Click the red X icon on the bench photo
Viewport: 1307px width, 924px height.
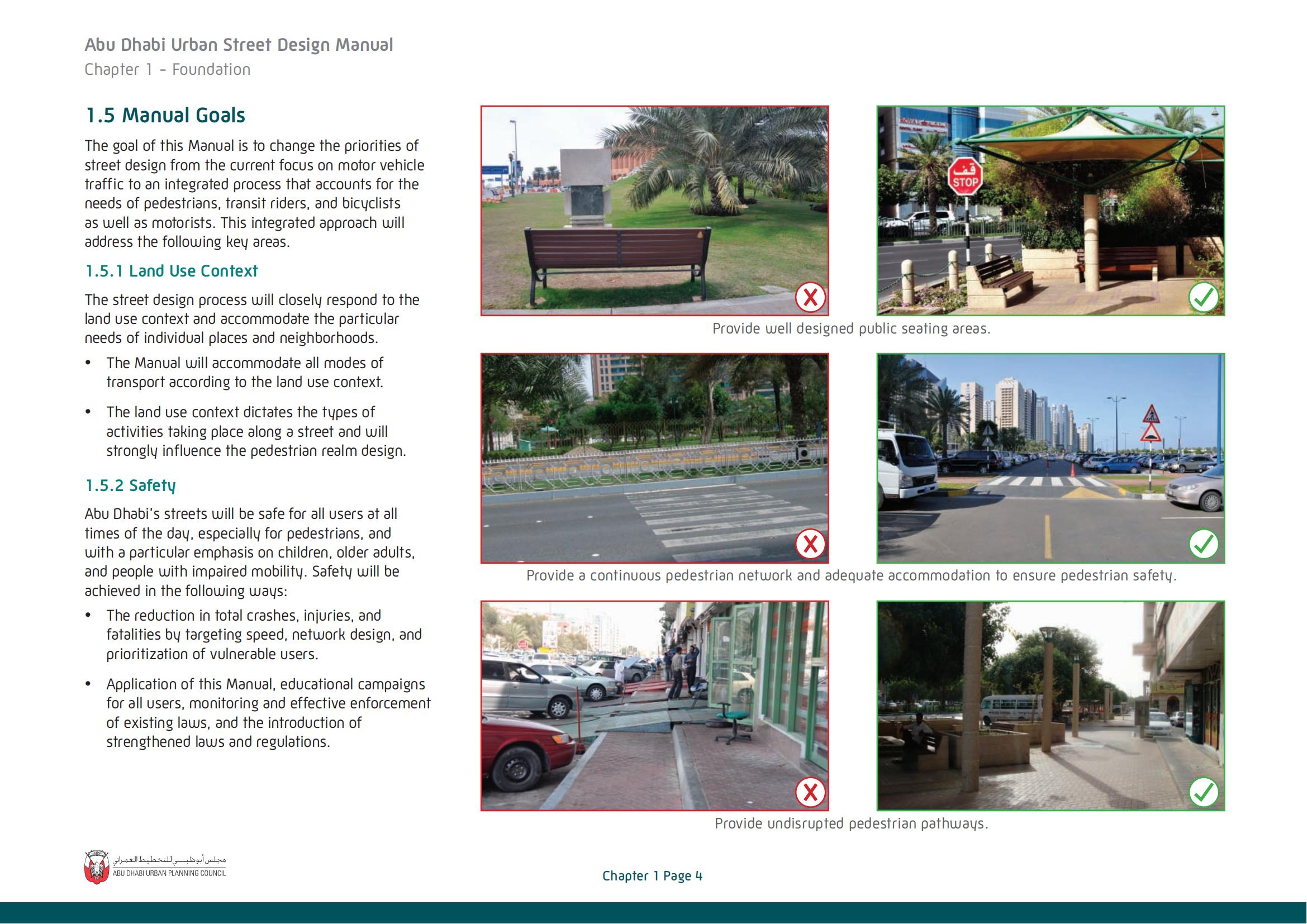point(810,297)
